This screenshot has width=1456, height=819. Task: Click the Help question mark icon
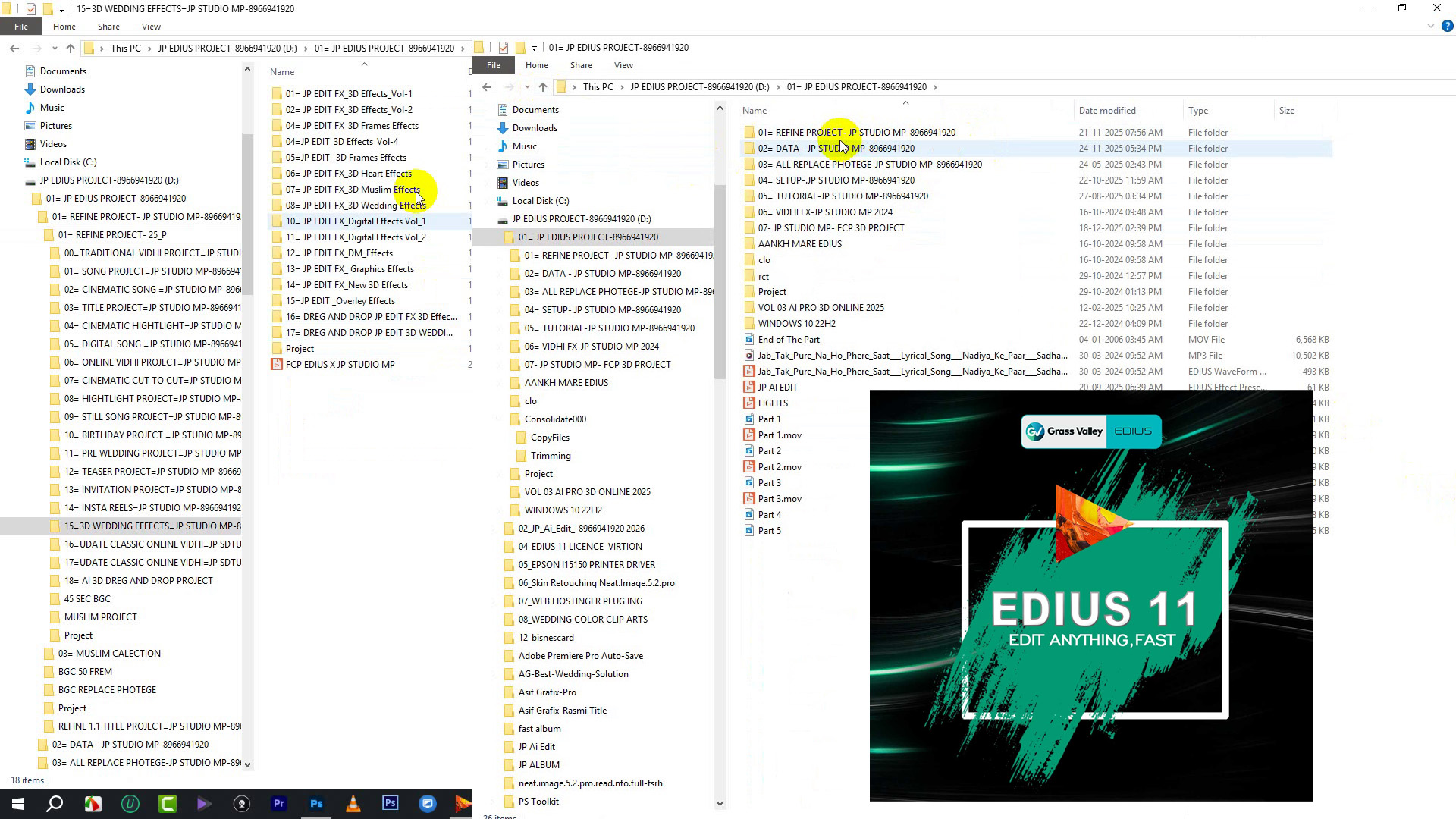[x=1447, y=26]
